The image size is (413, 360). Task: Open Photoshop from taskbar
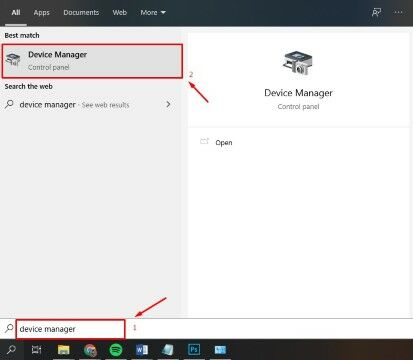tap(194, 350)
